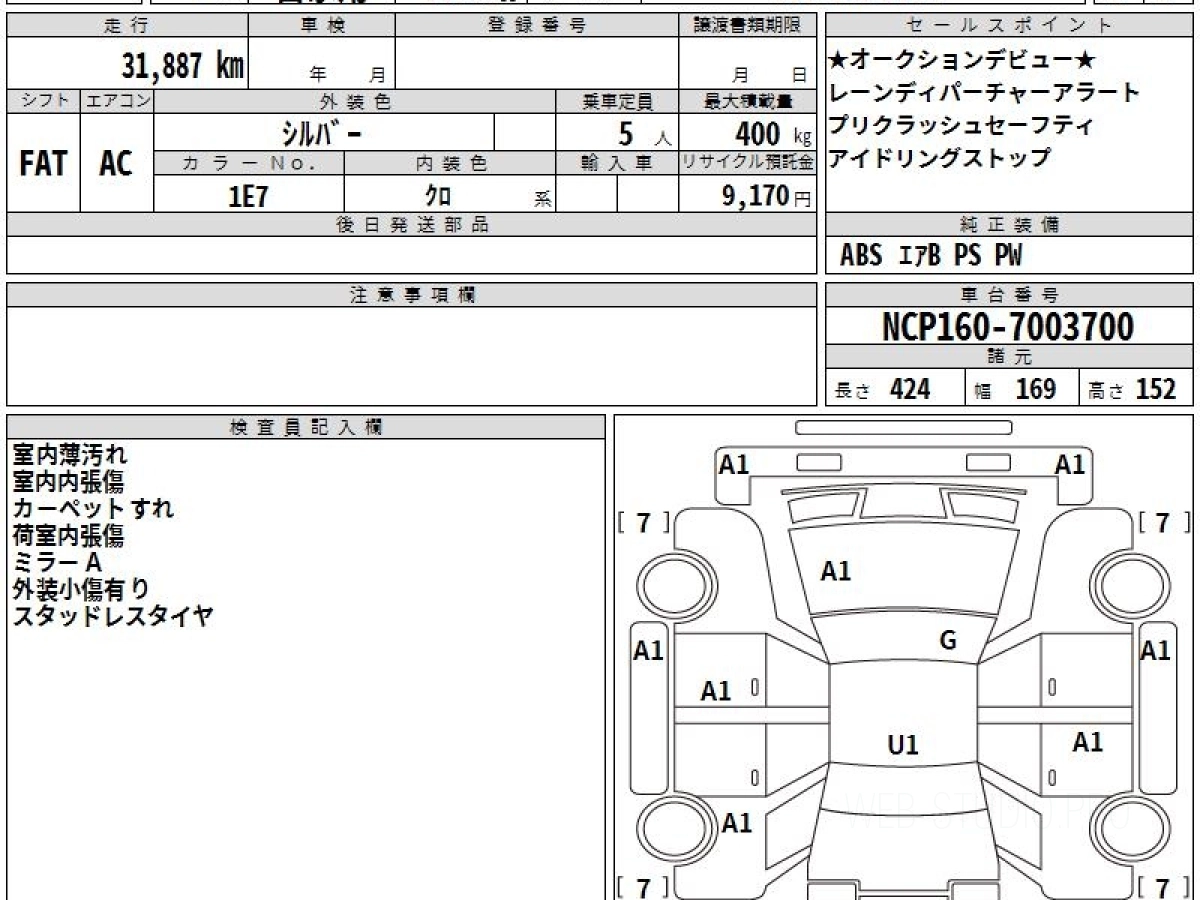Viewport: 1200px width, 900px height.
Task: Click the 高さ 152 height value
Action: 1132,389
